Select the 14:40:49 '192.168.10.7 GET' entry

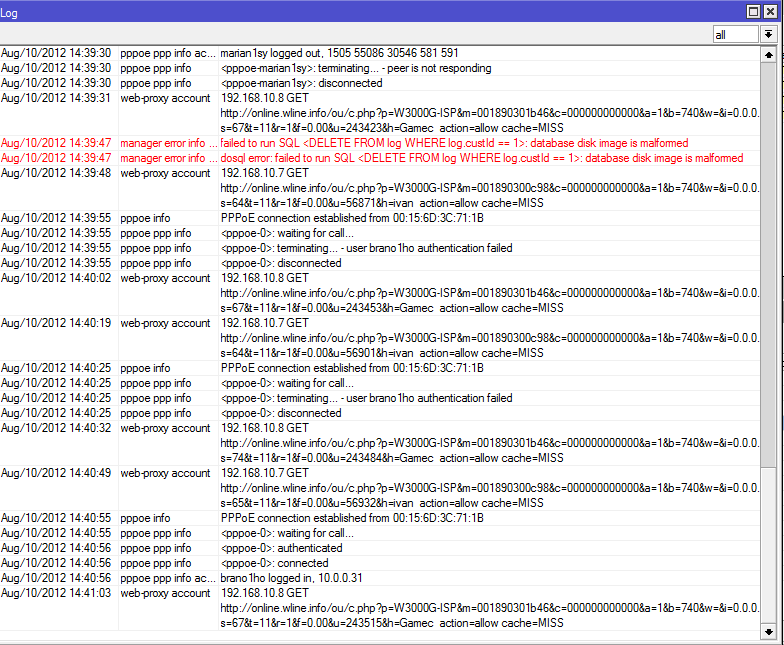[x=380, y=488]
